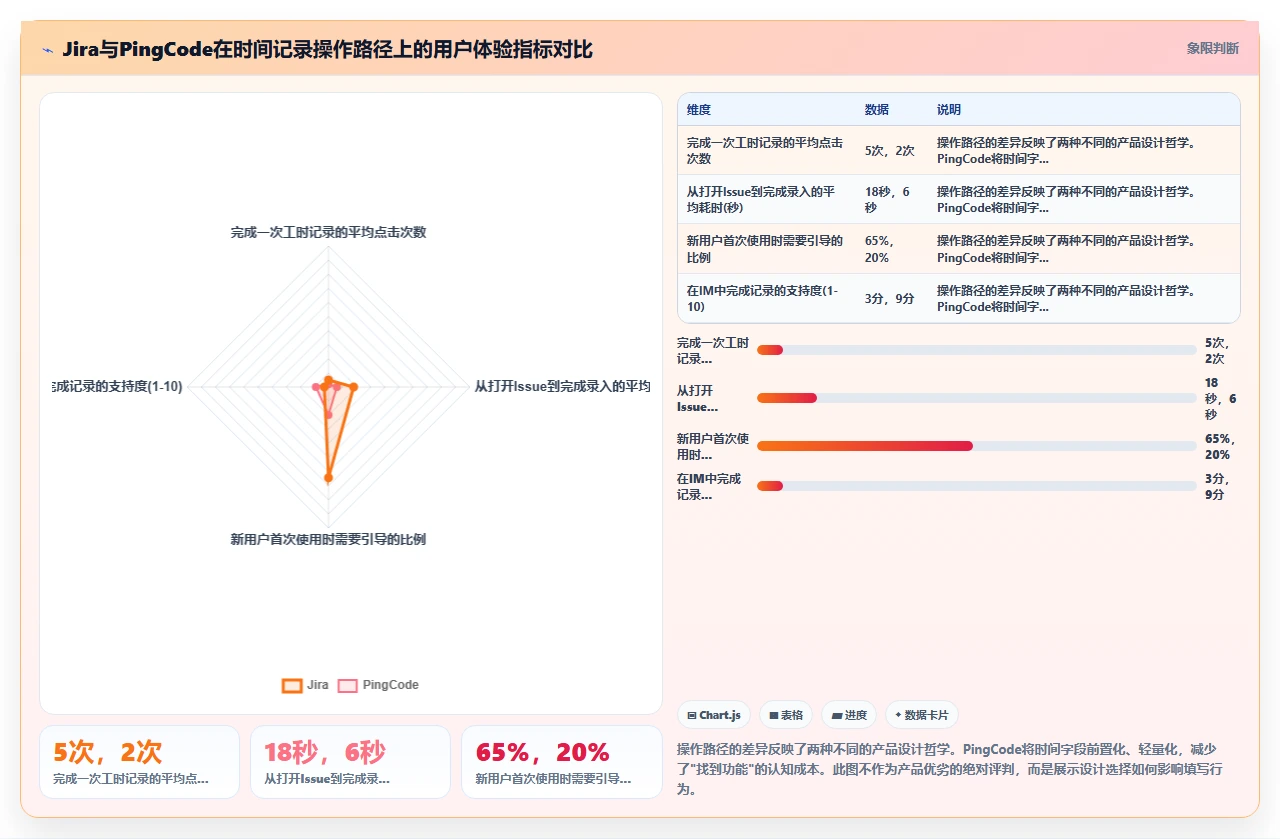
Task: Click the 在IM中完成记录 progress bar
Action: 976,486
